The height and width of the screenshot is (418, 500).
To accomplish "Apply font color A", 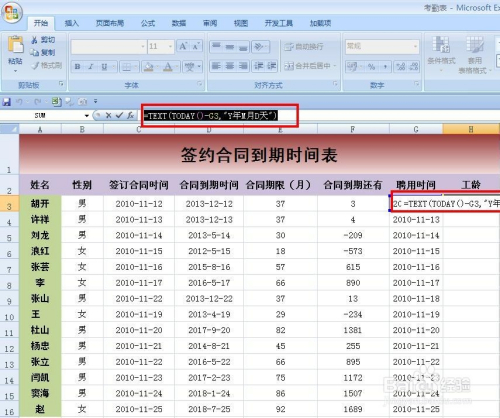I will click(x=168, y=67).
